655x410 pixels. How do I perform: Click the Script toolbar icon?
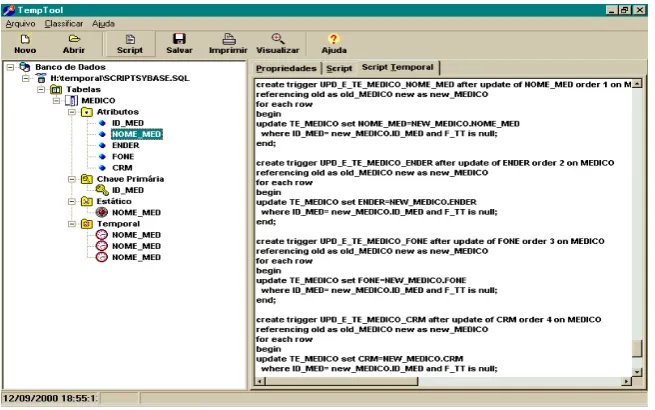click(x=130, y=39)
